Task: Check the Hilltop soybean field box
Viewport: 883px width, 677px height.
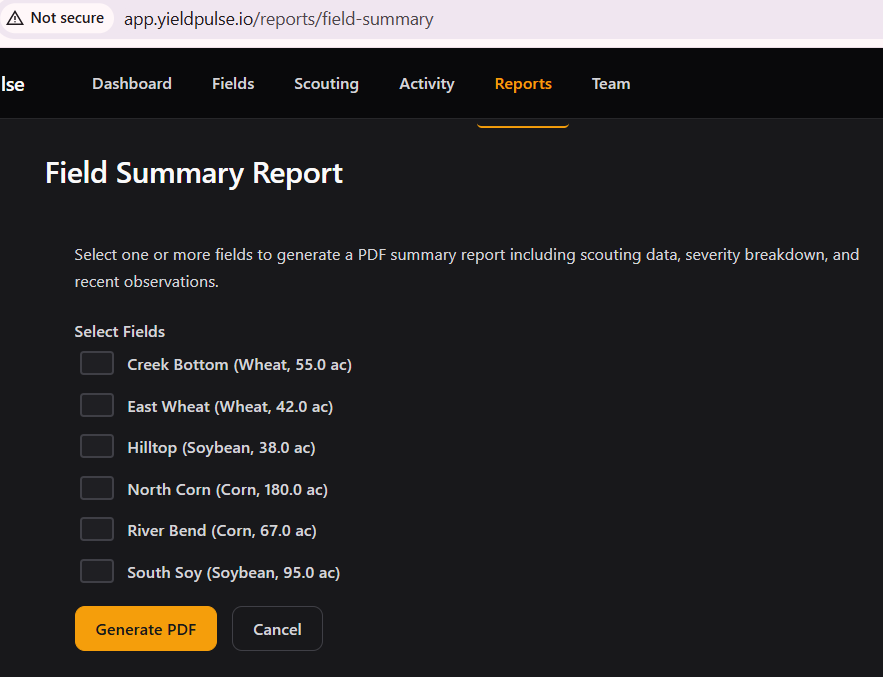Action: 97,447
